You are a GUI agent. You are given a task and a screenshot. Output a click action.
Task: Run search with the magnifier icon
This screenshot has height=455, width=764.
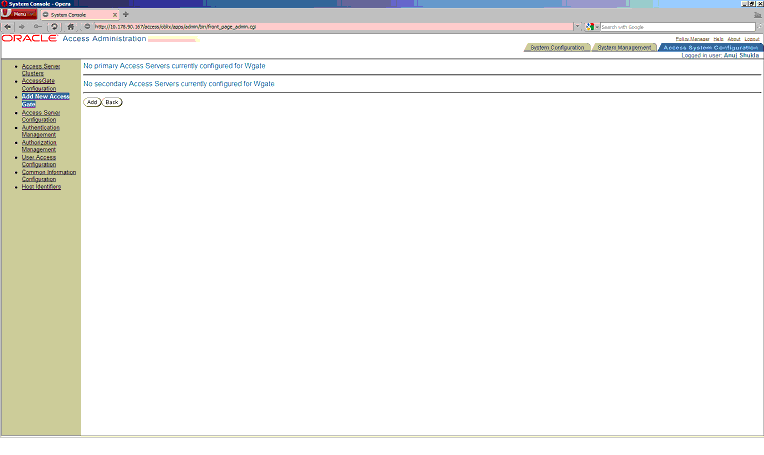coord(759,27)
